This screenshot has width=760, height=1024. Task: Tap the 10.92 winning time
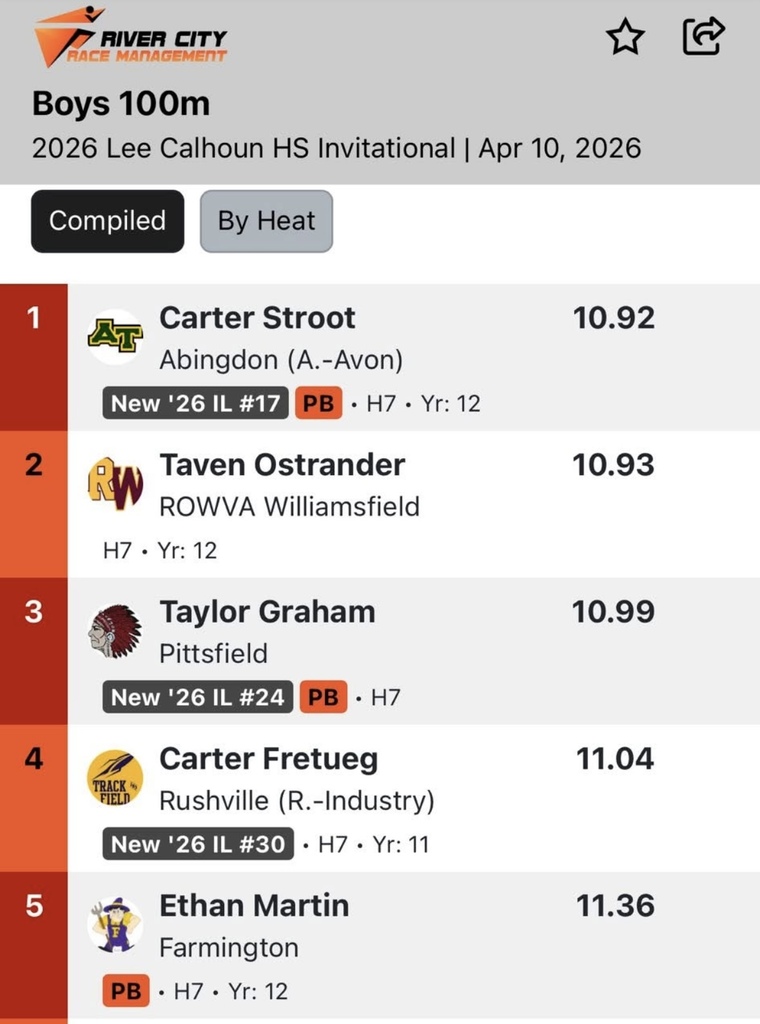pos(613,318)
